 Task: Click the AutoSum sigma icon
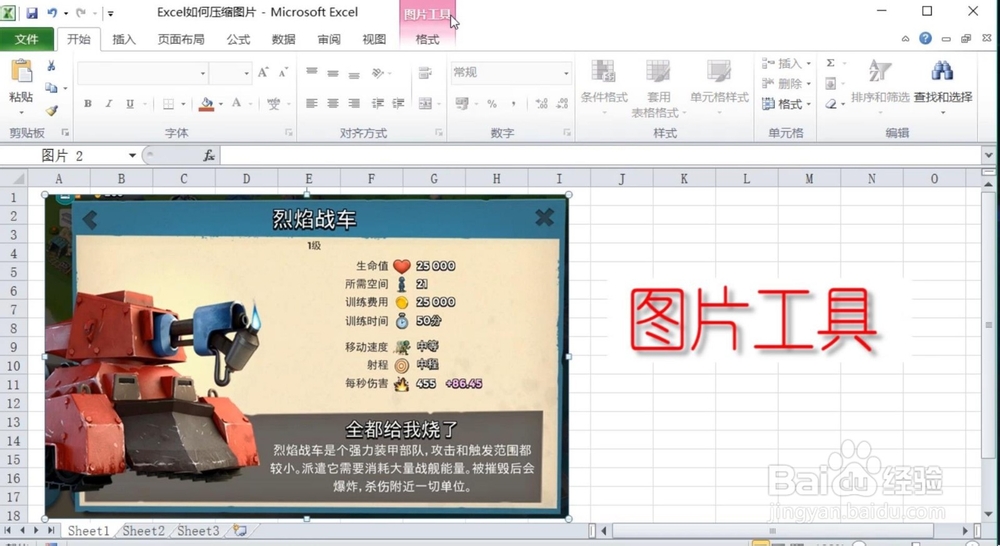(830, 63)
